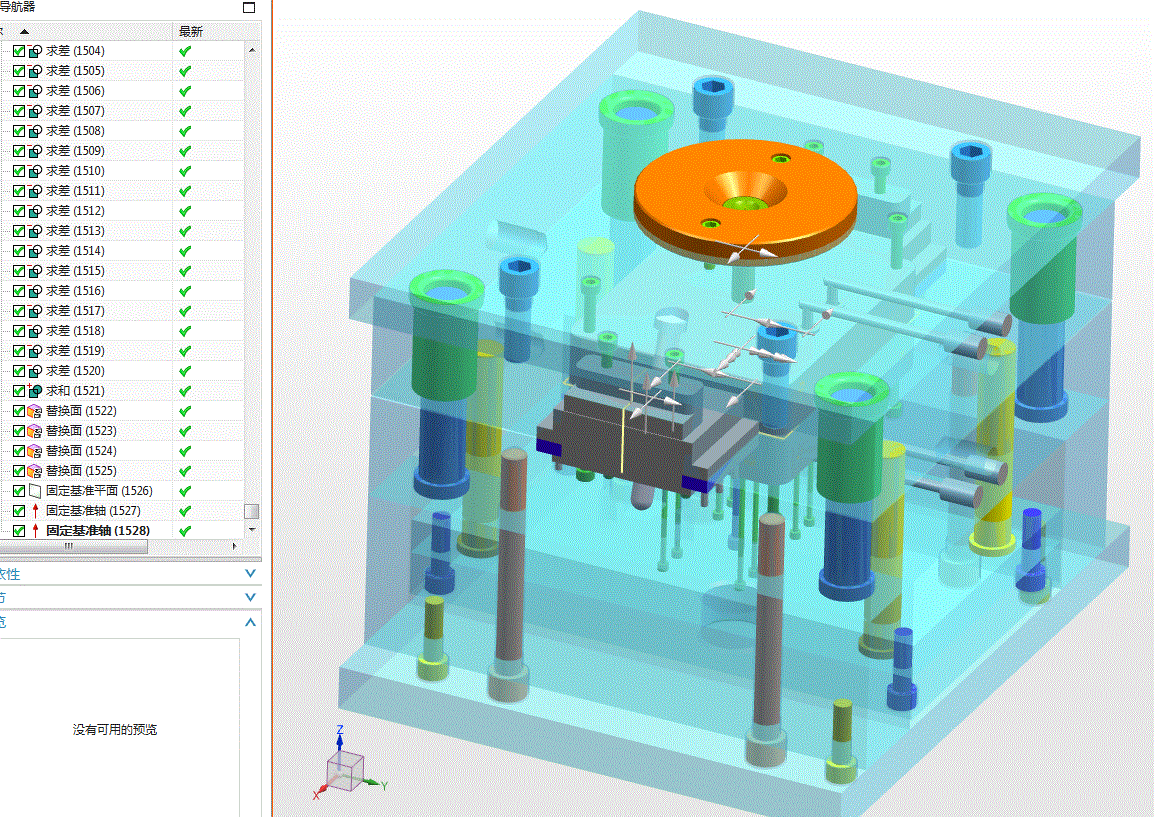The width and height of the screenshot is (1154, 817).
Task: Click the green status checkmark for 求和 (1521)
Action: click(185, 391)
